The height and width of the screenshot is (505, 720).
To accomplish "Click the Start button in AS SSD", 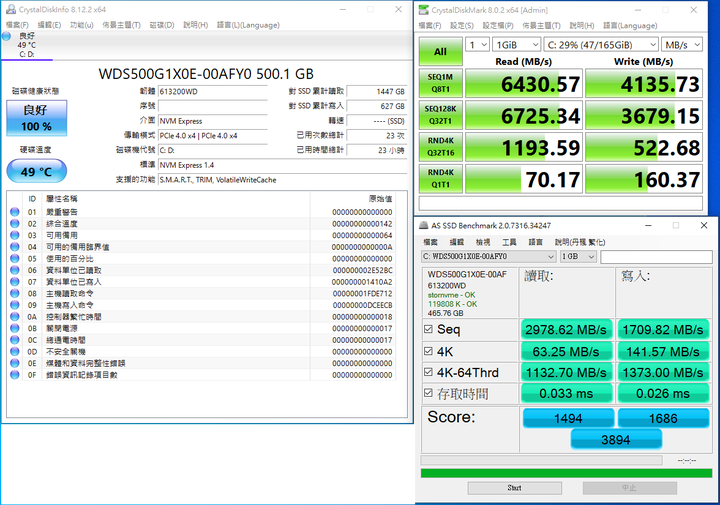I will 514,488.
